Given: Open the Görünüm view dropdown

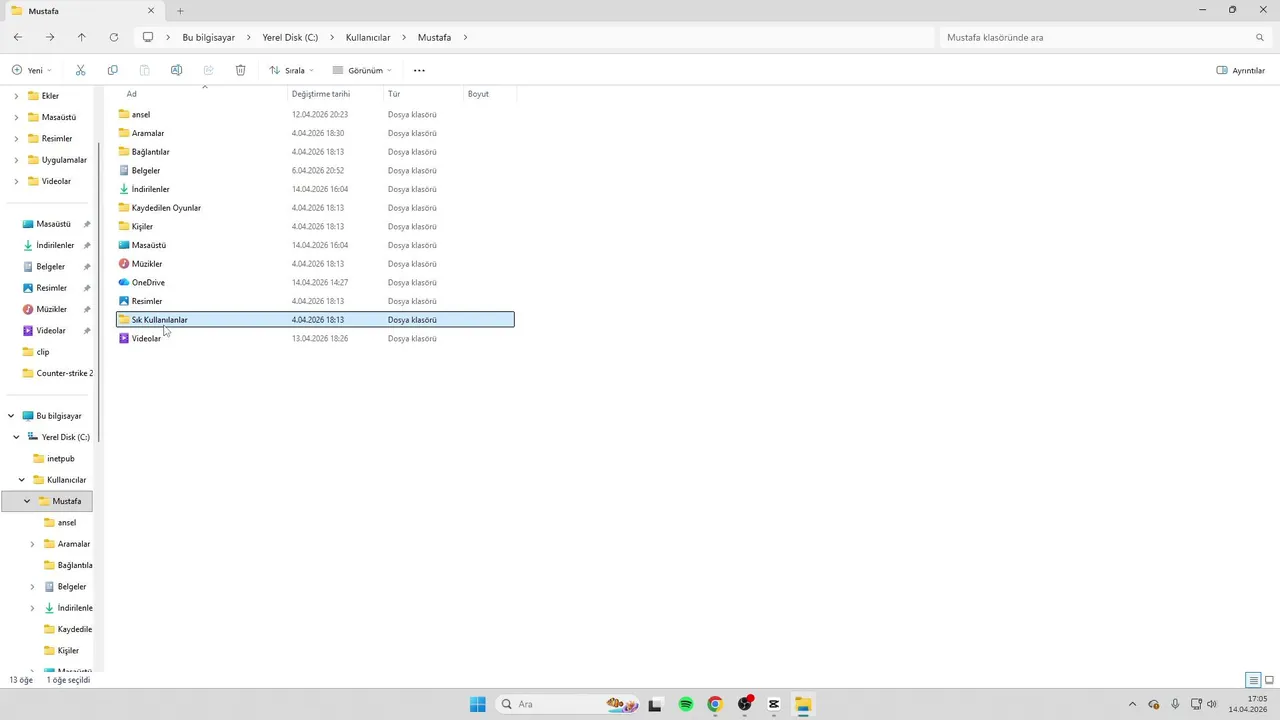Looking at the screenshot, I should pos(361,70).
